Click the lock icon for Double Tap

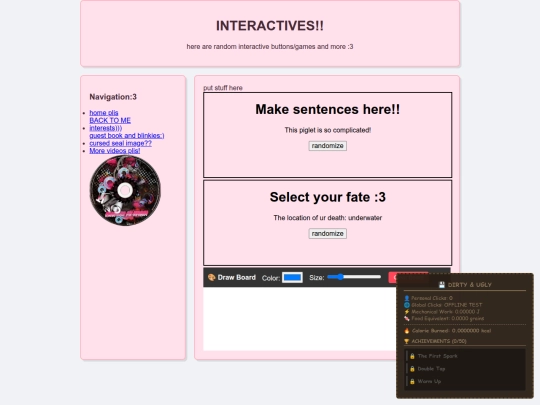[412, 369]
